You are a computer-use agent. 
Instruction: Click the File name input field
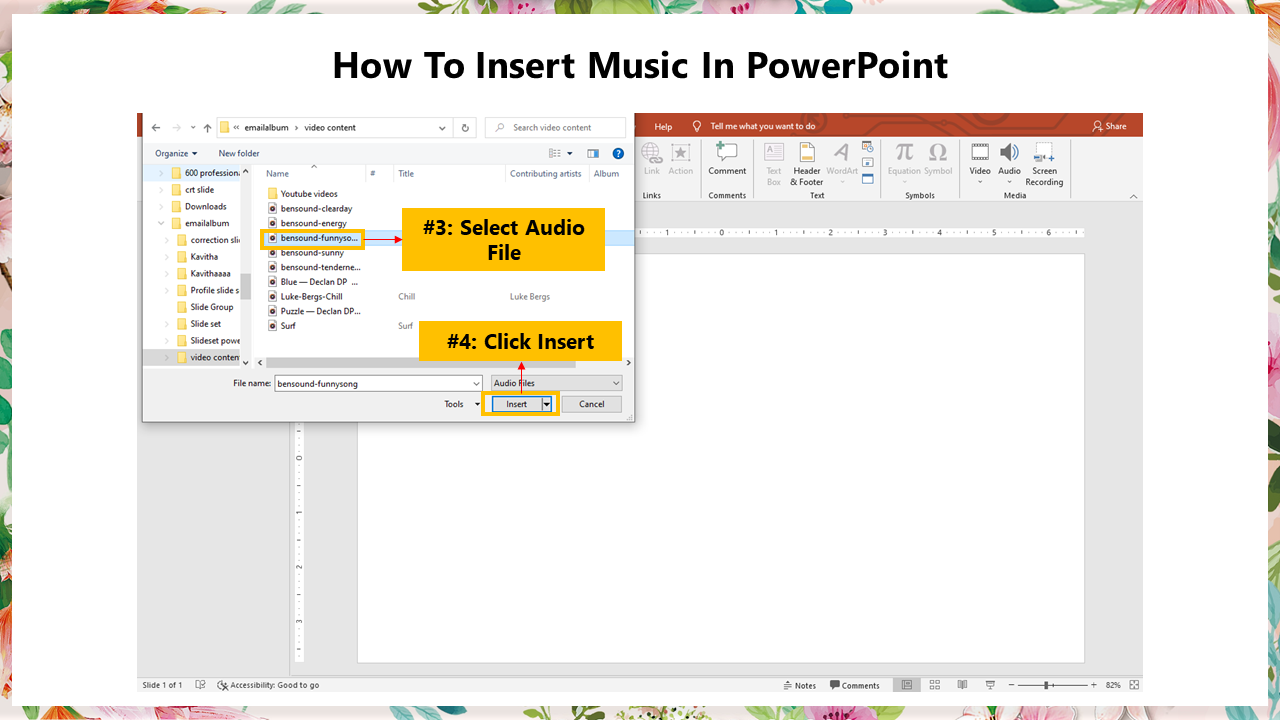coord(373,383)
